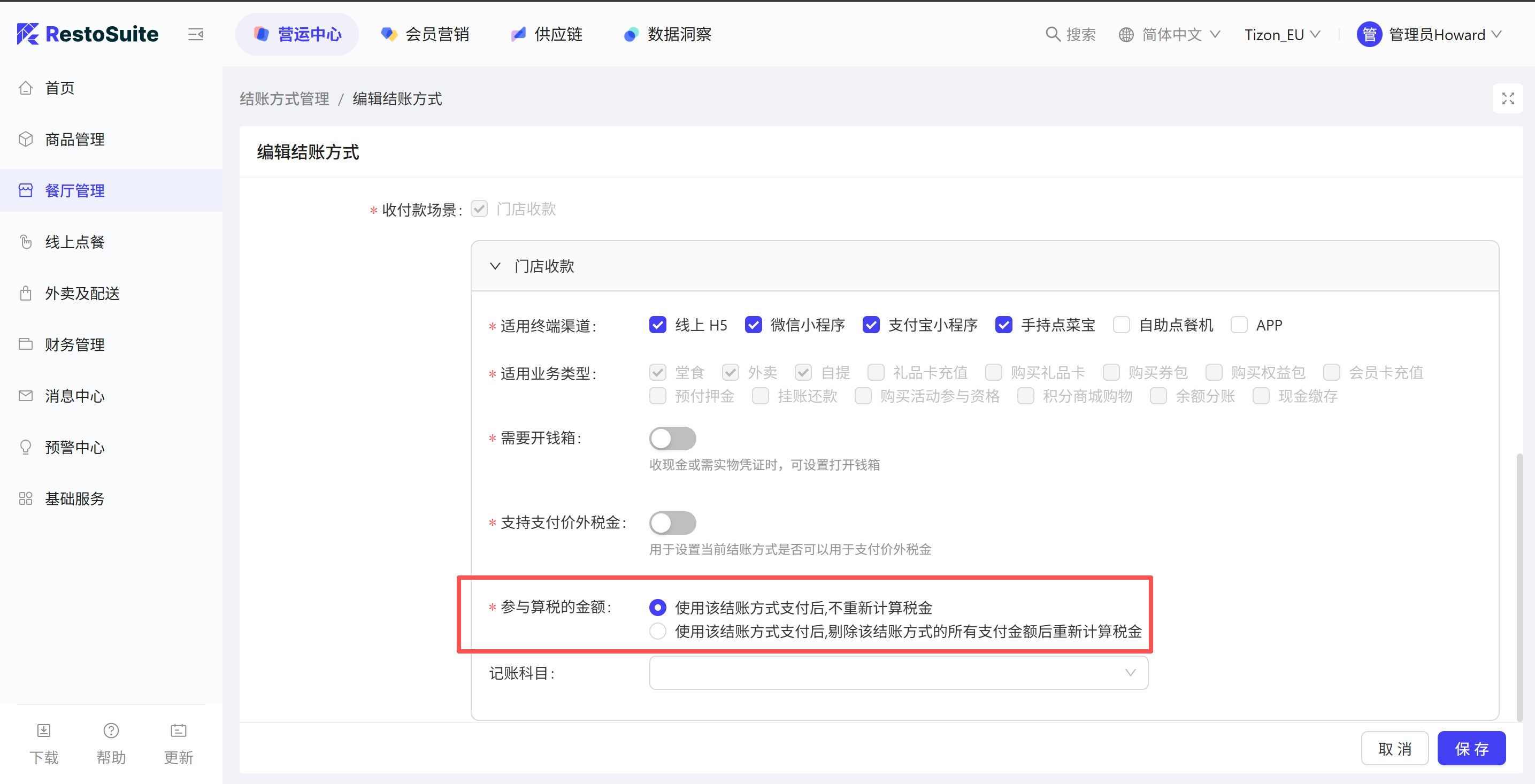Uncheck the 线上 H5 checkbox
This screenshot has height=784, width=1535.
tap(657, 325)
